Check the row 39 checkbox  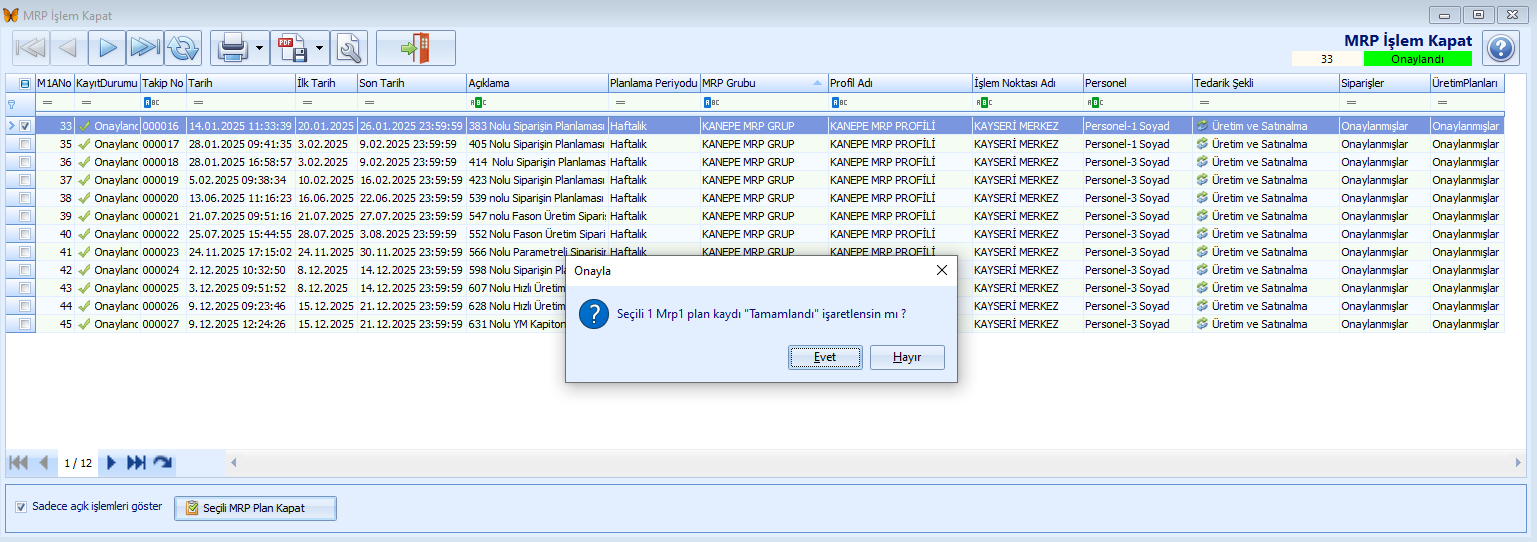tap(25, 216)
